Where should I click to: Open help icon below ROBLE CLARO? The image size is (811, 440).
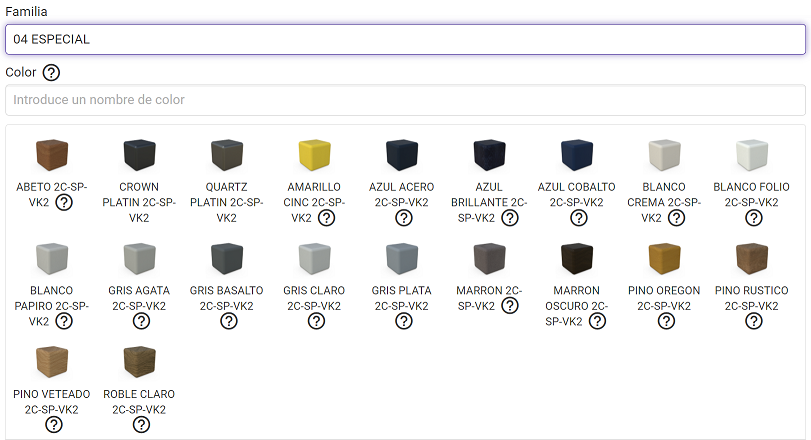coord(141,425)
